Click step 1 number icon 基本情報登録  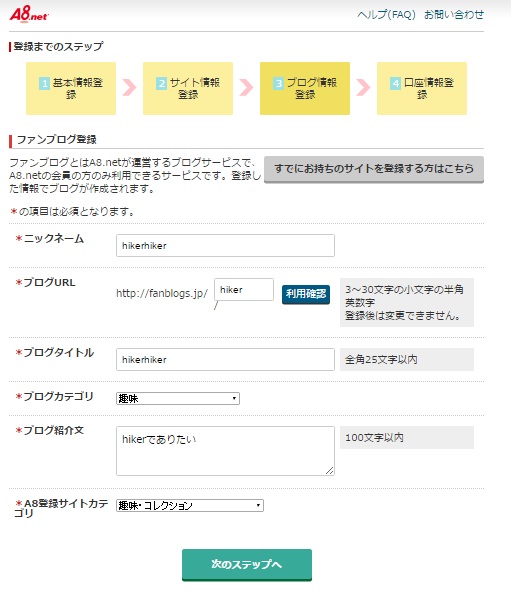coord(44,83)
